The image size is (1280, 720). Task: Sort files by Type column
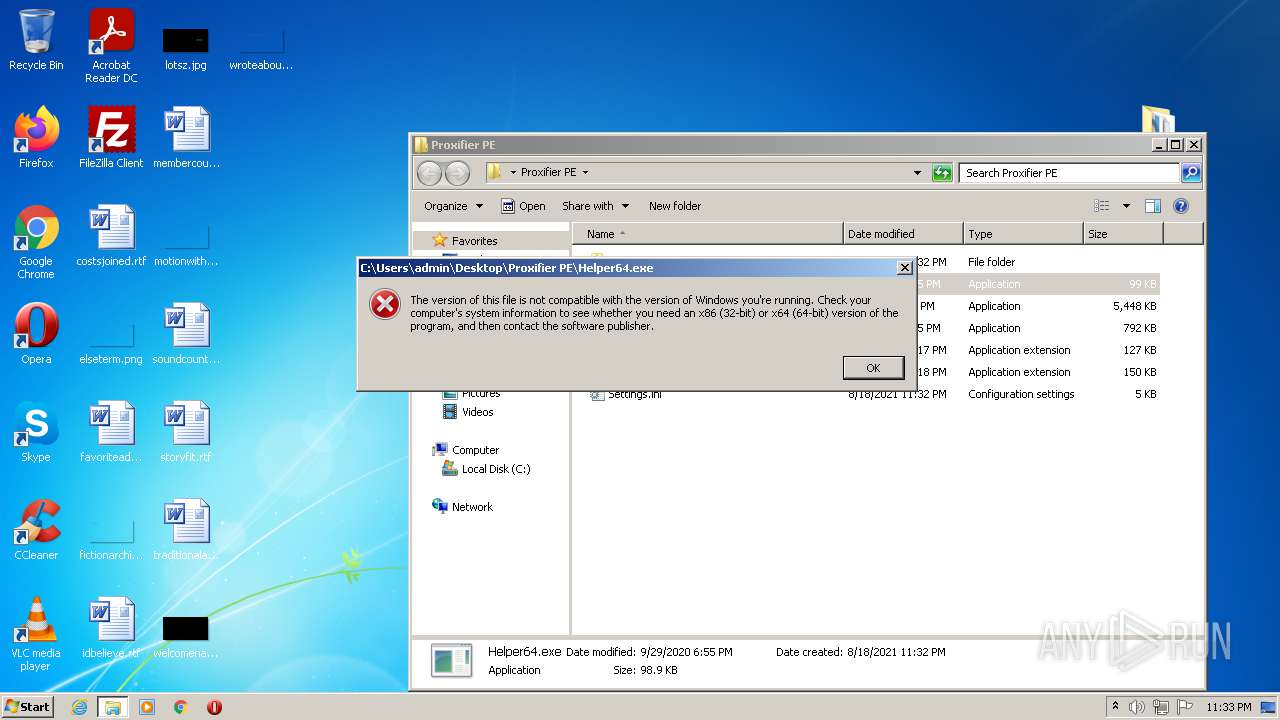(1023, 234)
